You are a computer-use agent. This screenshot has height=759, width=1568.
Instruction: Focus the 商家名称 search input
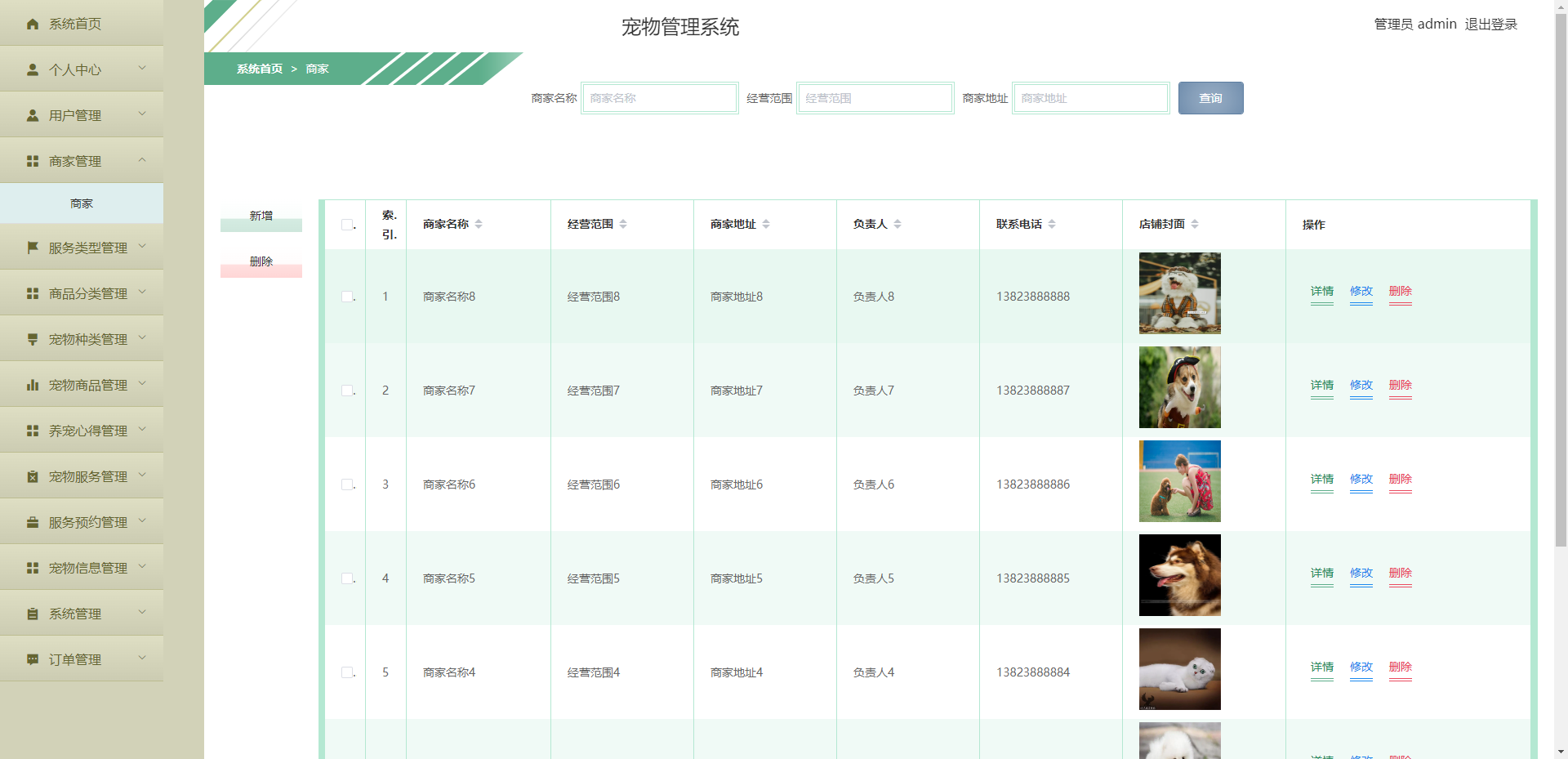click(x=660, y=98)
